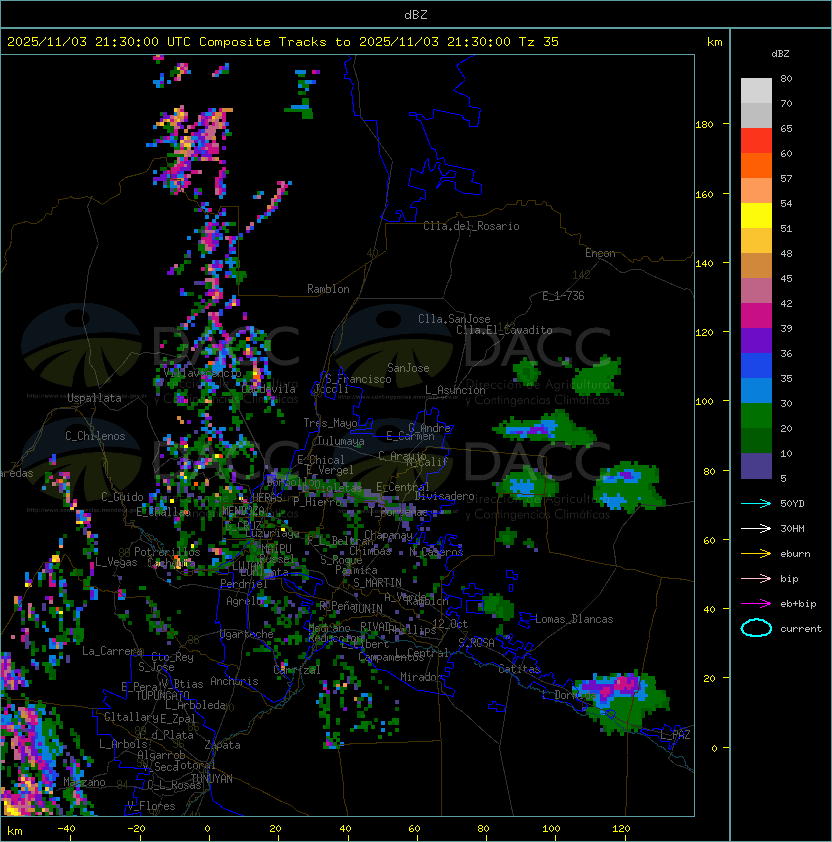Image resolution: width=832 pixels, height=842 pixels.
Task: Click the 'TUPUNGATO' map label
Action: tap(162, 696)
